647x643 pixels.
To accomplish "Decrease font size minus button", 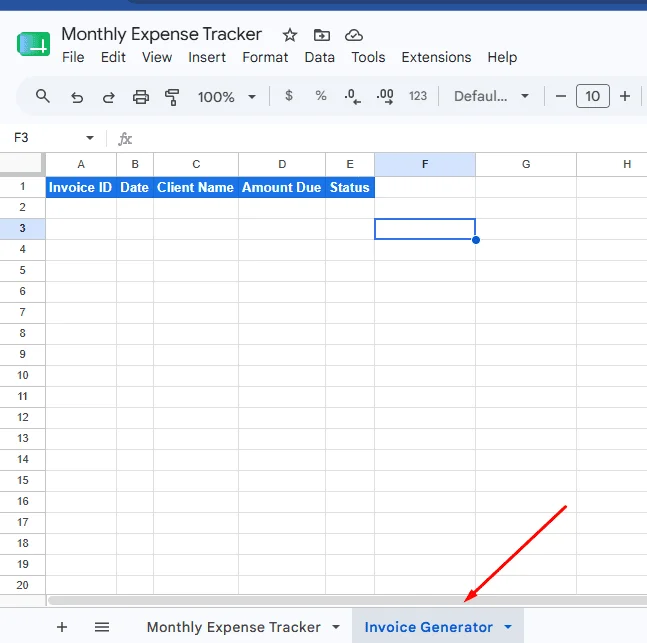I will click(560, 96).
